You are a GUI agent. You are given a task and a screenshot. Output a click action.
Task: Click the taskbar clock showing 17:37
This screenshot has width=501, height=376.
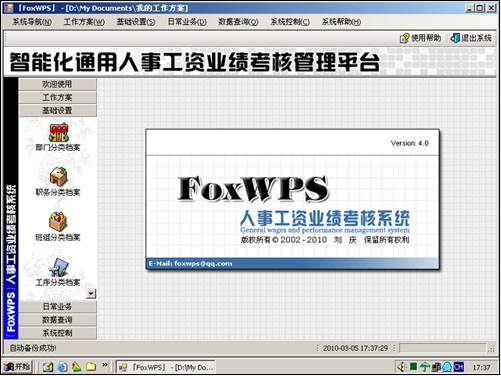click(x=481, y=367)
